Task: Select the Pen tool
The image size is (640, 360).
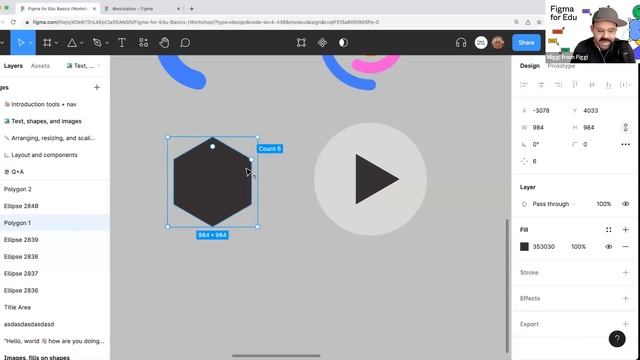Action: tap(97, 42)
